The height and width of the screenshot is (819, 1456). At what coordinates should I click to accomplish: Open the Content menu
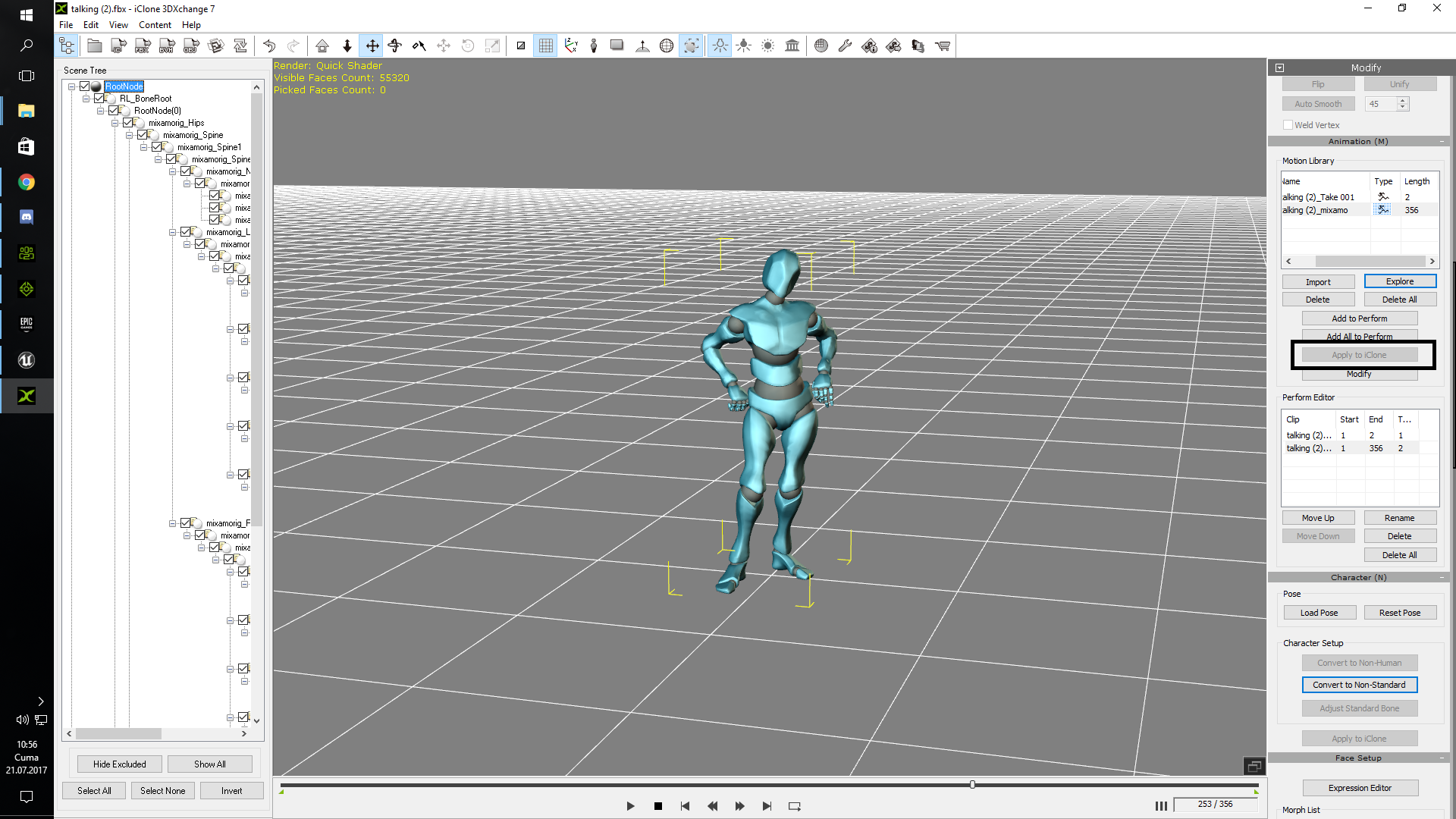[155, 25]
